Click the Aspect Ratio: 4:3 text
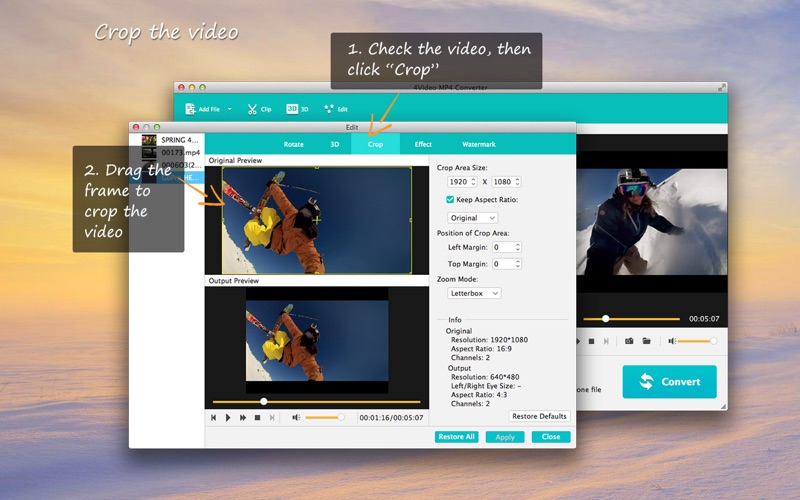 pos(479,395)
